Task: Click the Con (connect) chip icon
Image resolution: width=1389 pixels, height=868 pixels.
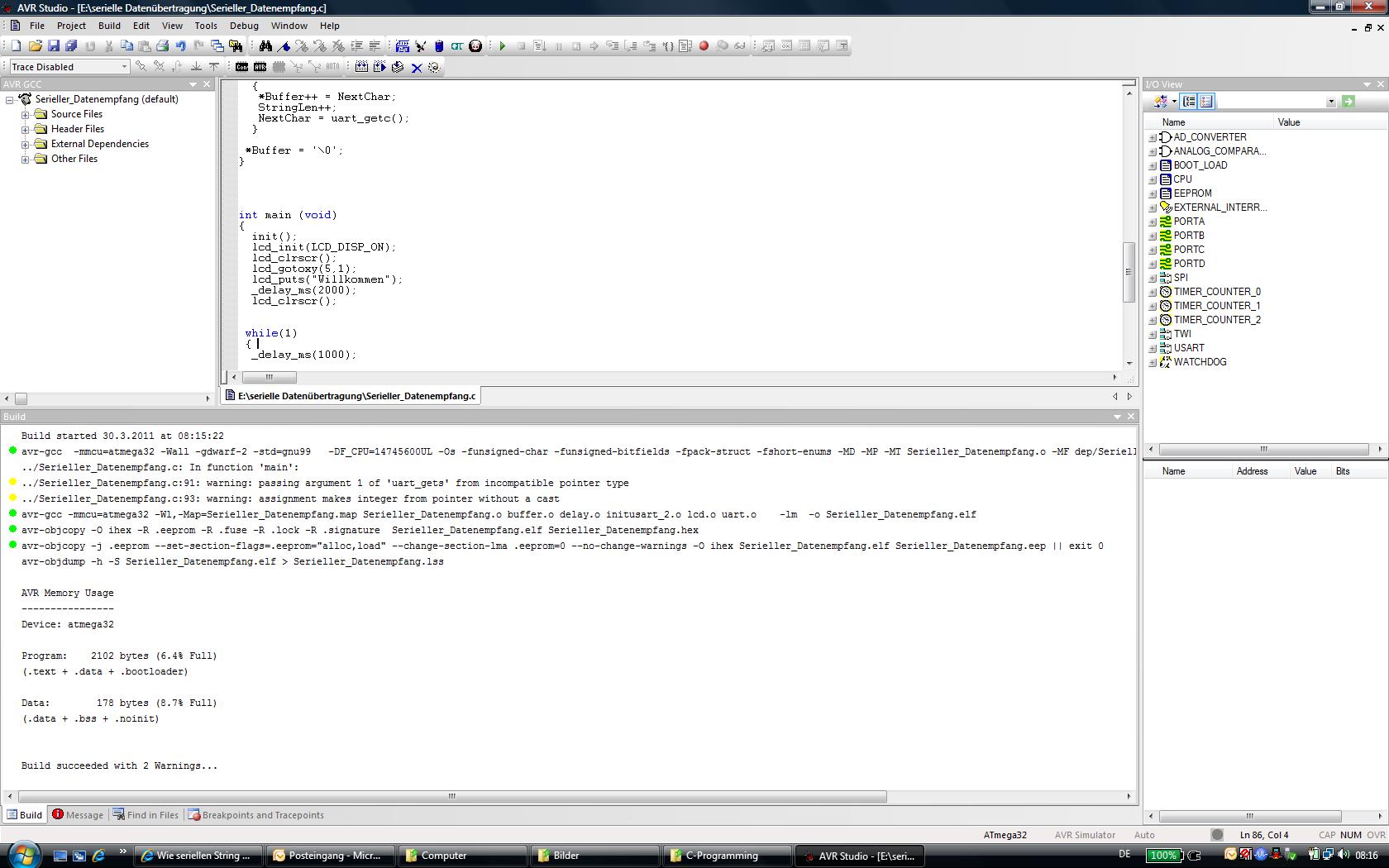Action: click(241, 67)
